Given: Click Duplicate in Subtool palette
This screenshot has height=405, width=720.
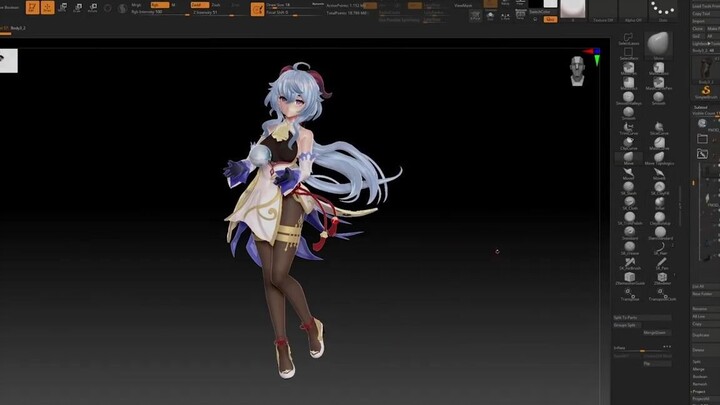Looking at the screenshot, I should tap(706, 335).
